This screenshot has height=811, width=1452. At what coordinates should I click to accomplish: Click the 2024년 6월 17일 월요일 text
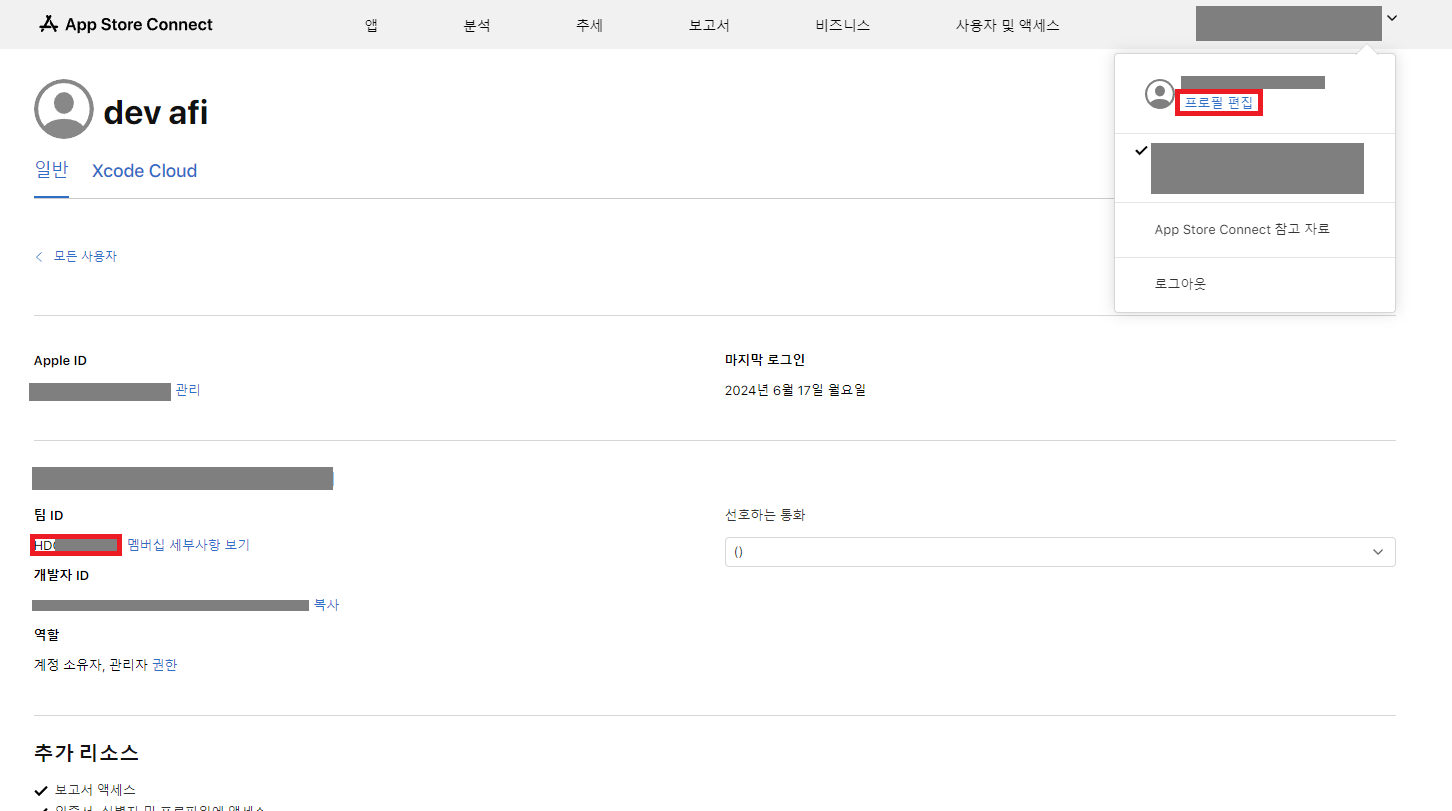795,390
